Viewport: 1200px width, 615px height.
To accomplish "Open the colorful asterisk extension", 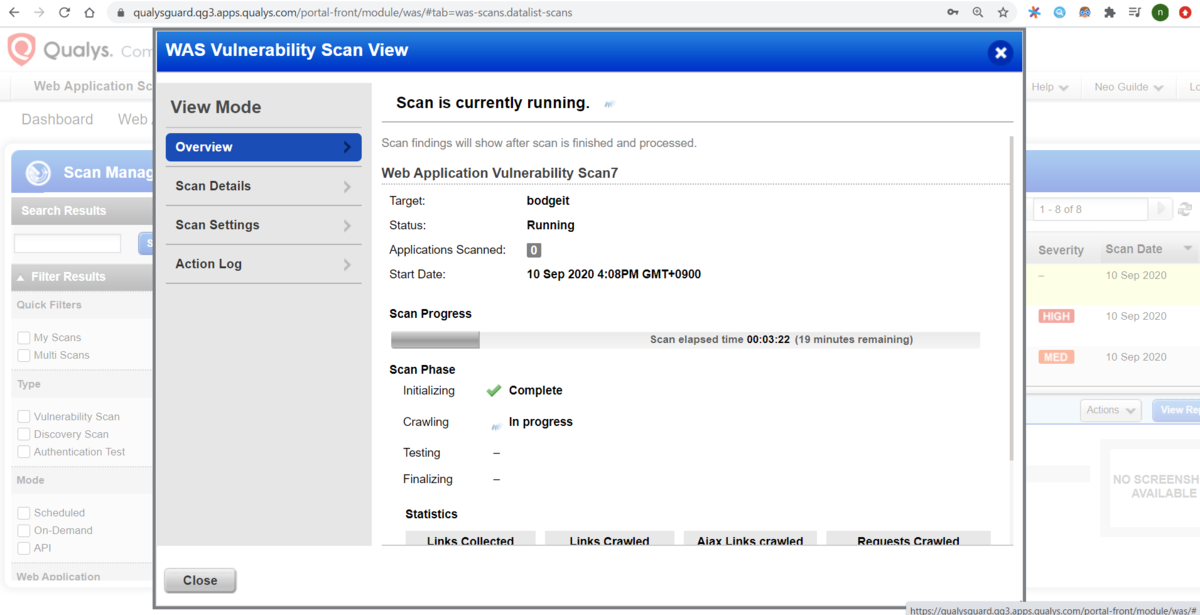I will pos(1035,13).
